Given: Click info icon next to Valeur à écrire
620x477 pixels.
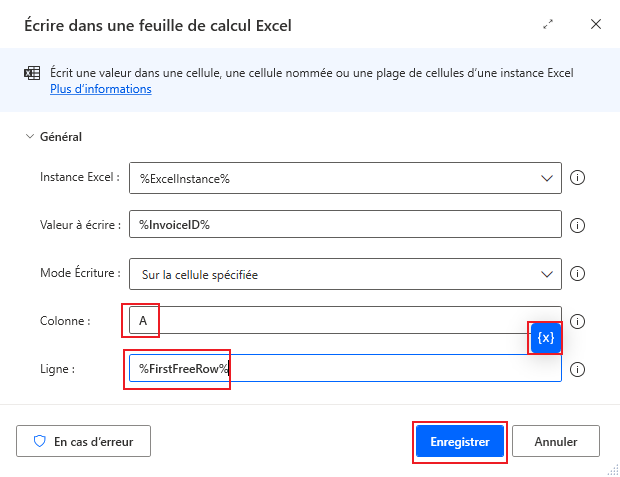Looking at the screenshot, I should (x=577, y=225).
